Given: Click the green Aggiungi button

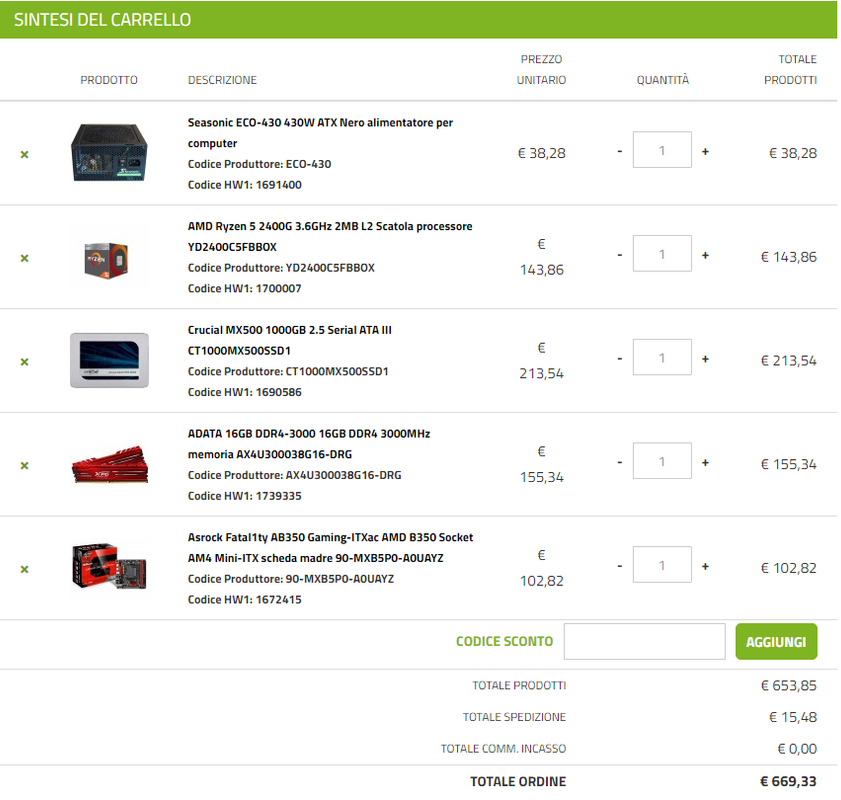Looking at the screenshot, I should pos(776,641).
